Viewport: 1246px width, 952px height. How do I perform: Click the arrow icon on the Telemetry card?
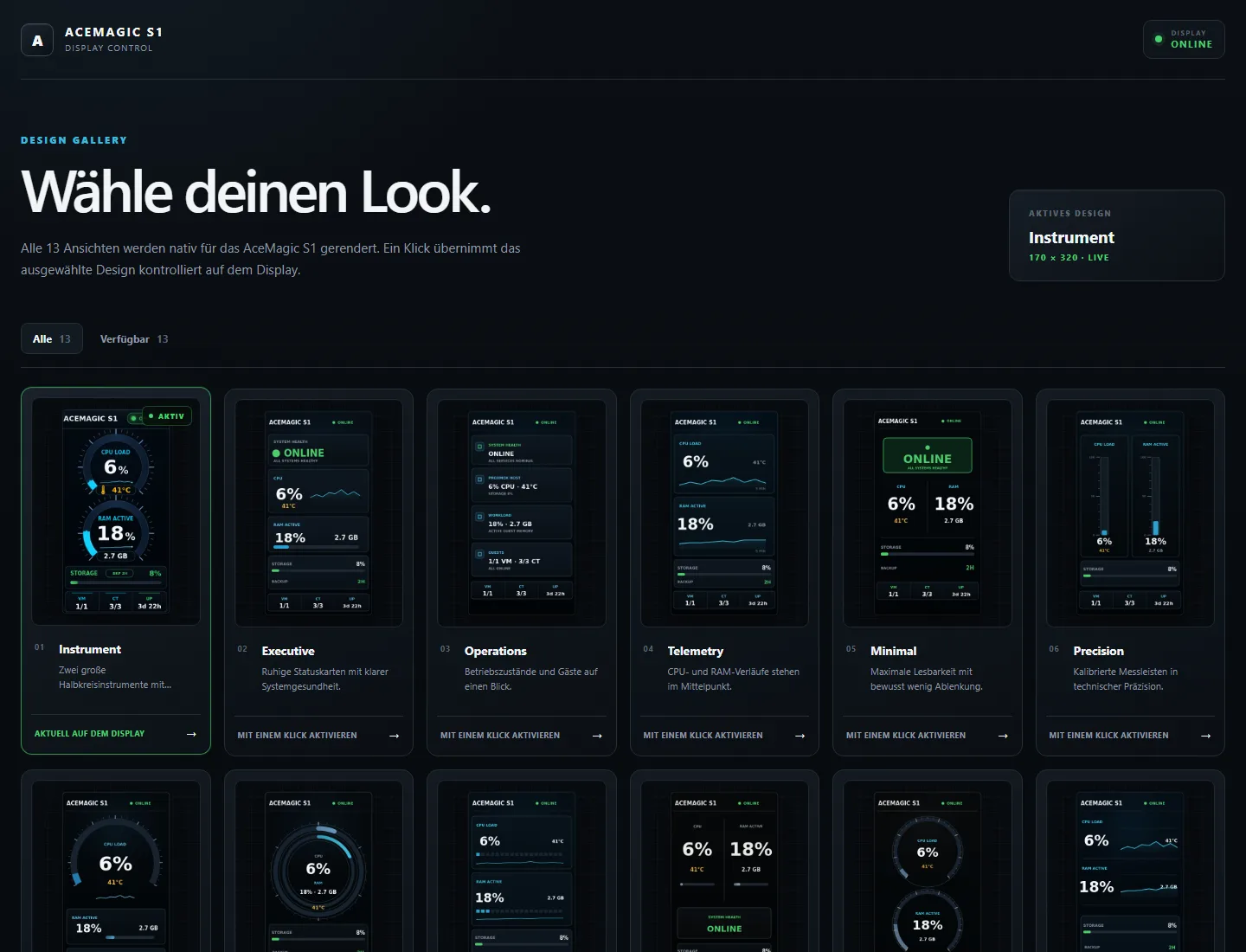click(x=800, y=736)
